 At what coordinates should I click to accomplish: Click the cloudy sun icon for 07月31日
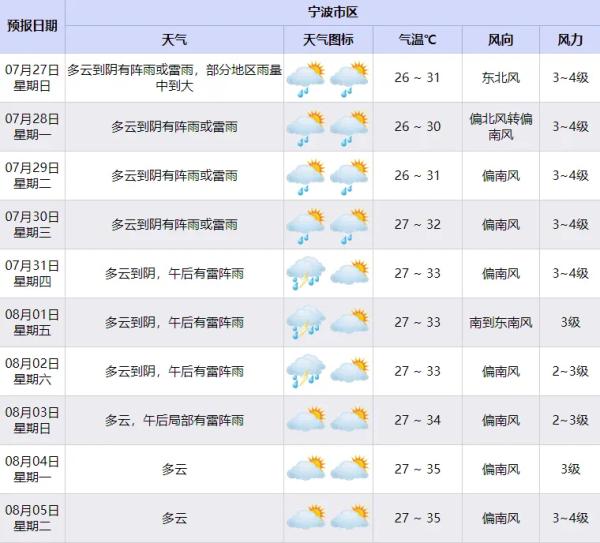click(349, 272)
